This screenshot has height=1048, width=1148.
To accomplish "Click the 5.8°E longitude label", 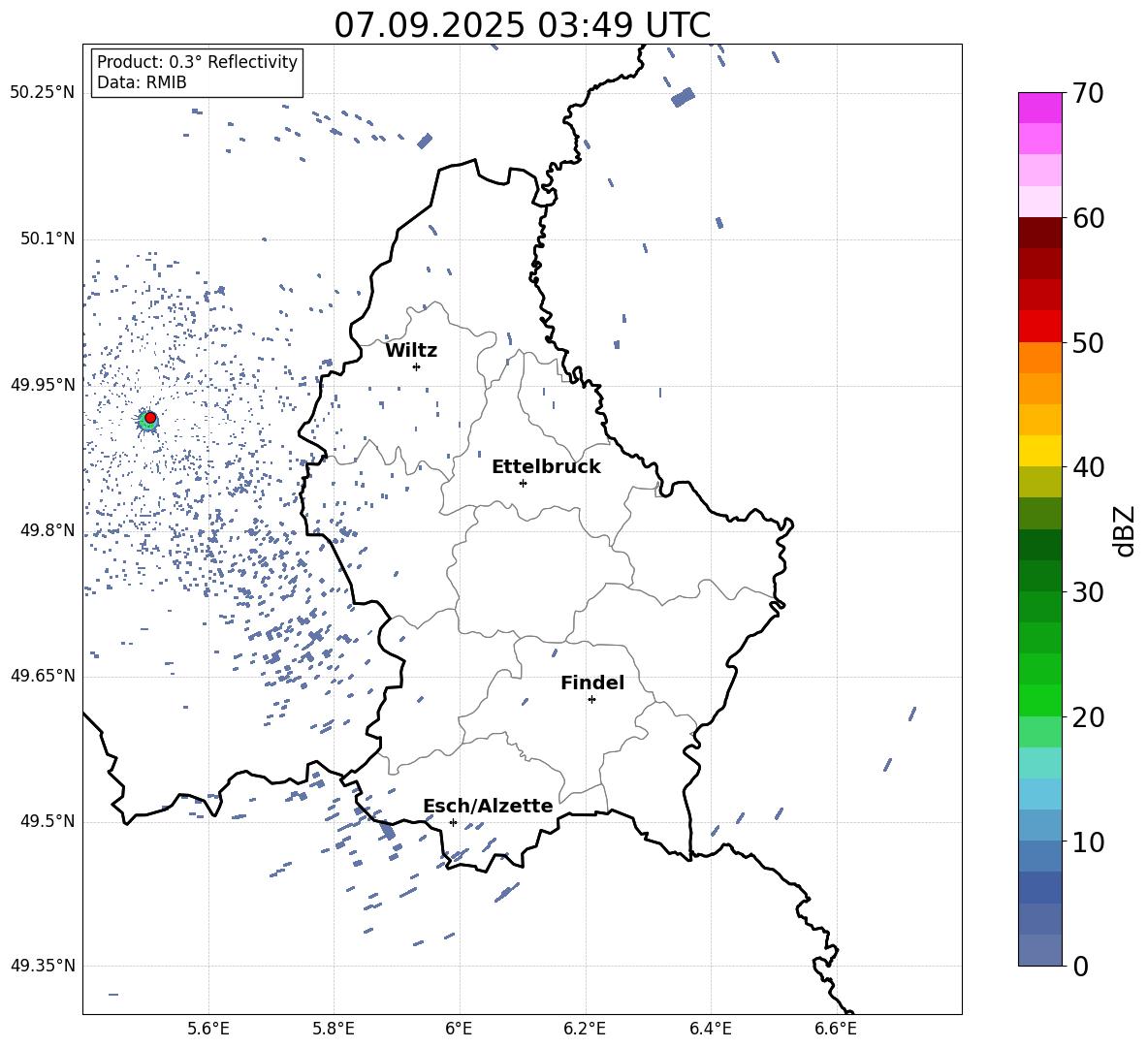I will [334, 1029].
